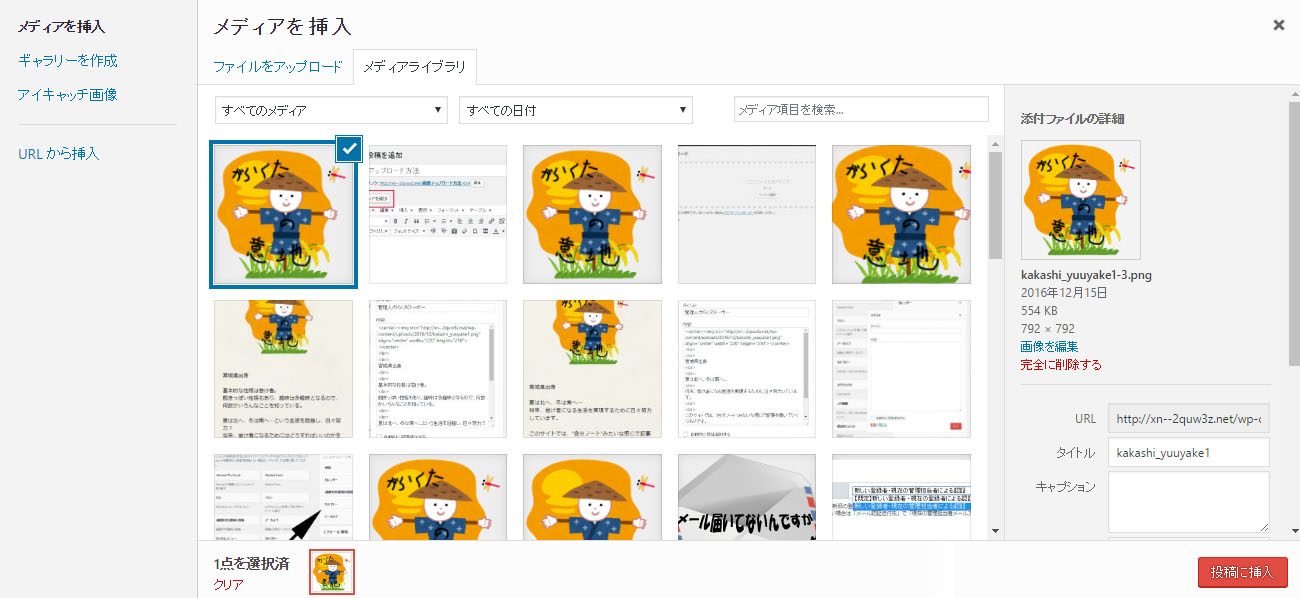Click 完全に削除する delete link
The image size is (1300, 598).
click(x=1061, y=365)
